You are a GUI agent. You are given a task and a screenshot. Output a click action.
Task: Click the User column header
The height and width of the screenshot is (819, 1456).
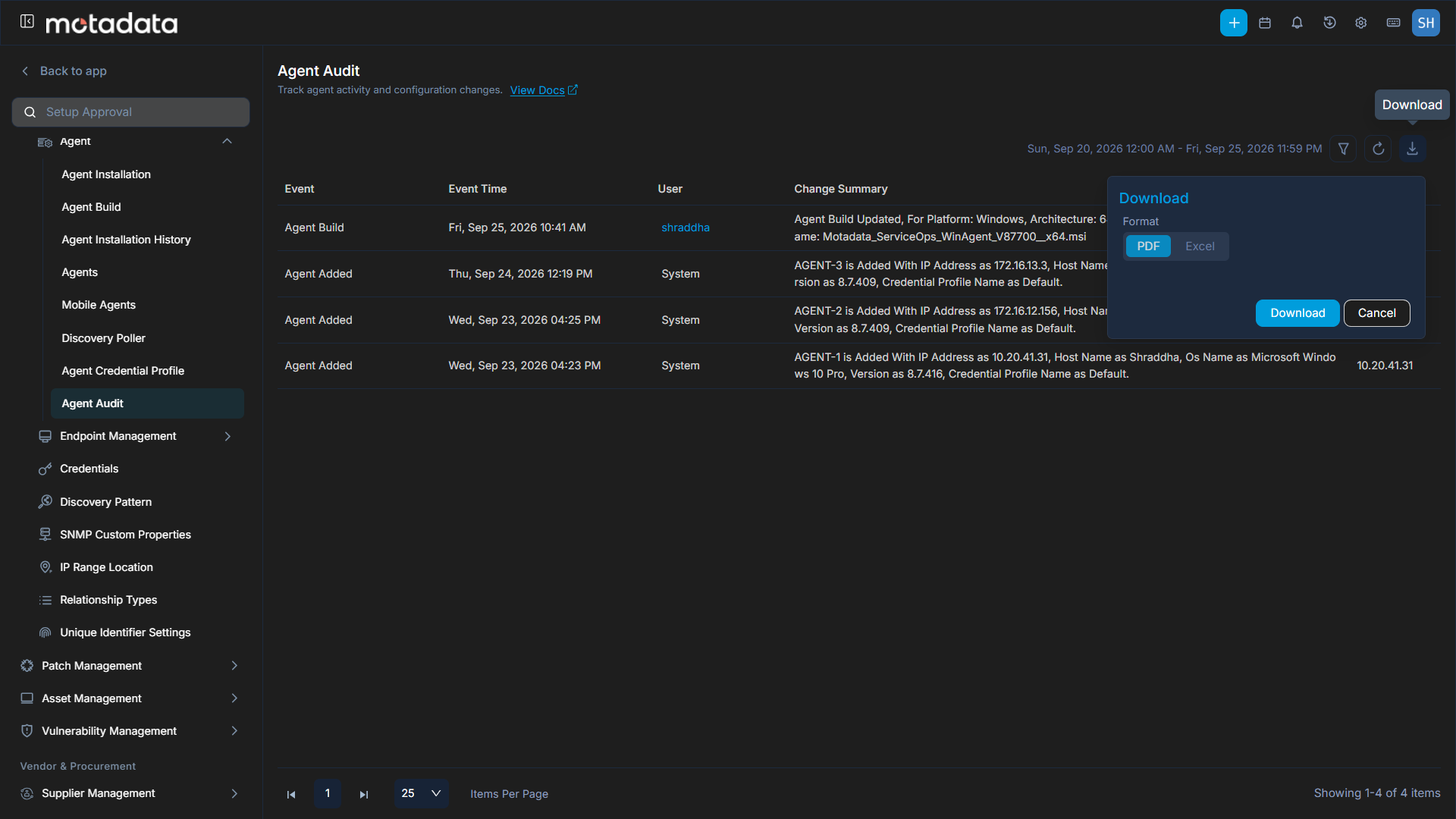pos(670,189)
